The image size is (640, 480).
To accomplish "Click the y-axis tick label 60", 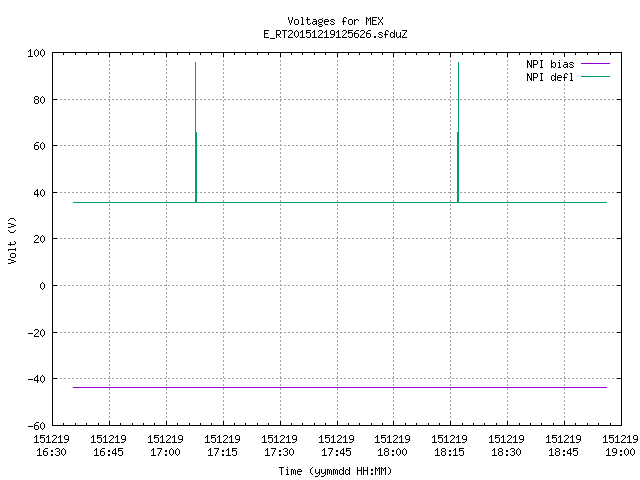I will click(39, 146).
